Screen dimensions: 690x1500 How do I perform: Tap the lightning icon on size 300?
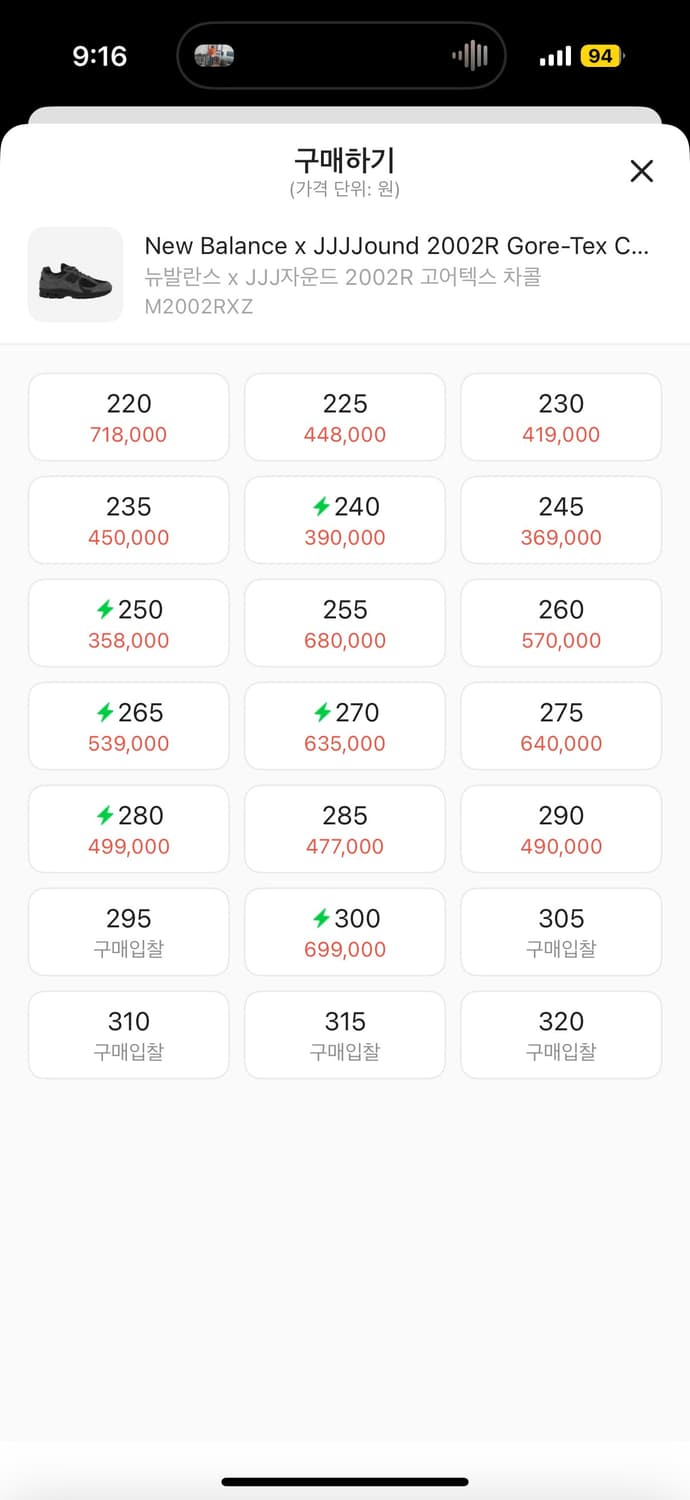point(321,919)
